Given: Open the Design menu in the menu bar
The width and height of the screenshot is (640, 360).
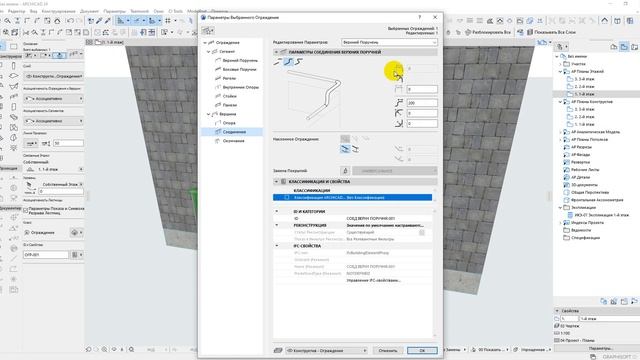Looking at the screenshot, I should tap(59, 11).
